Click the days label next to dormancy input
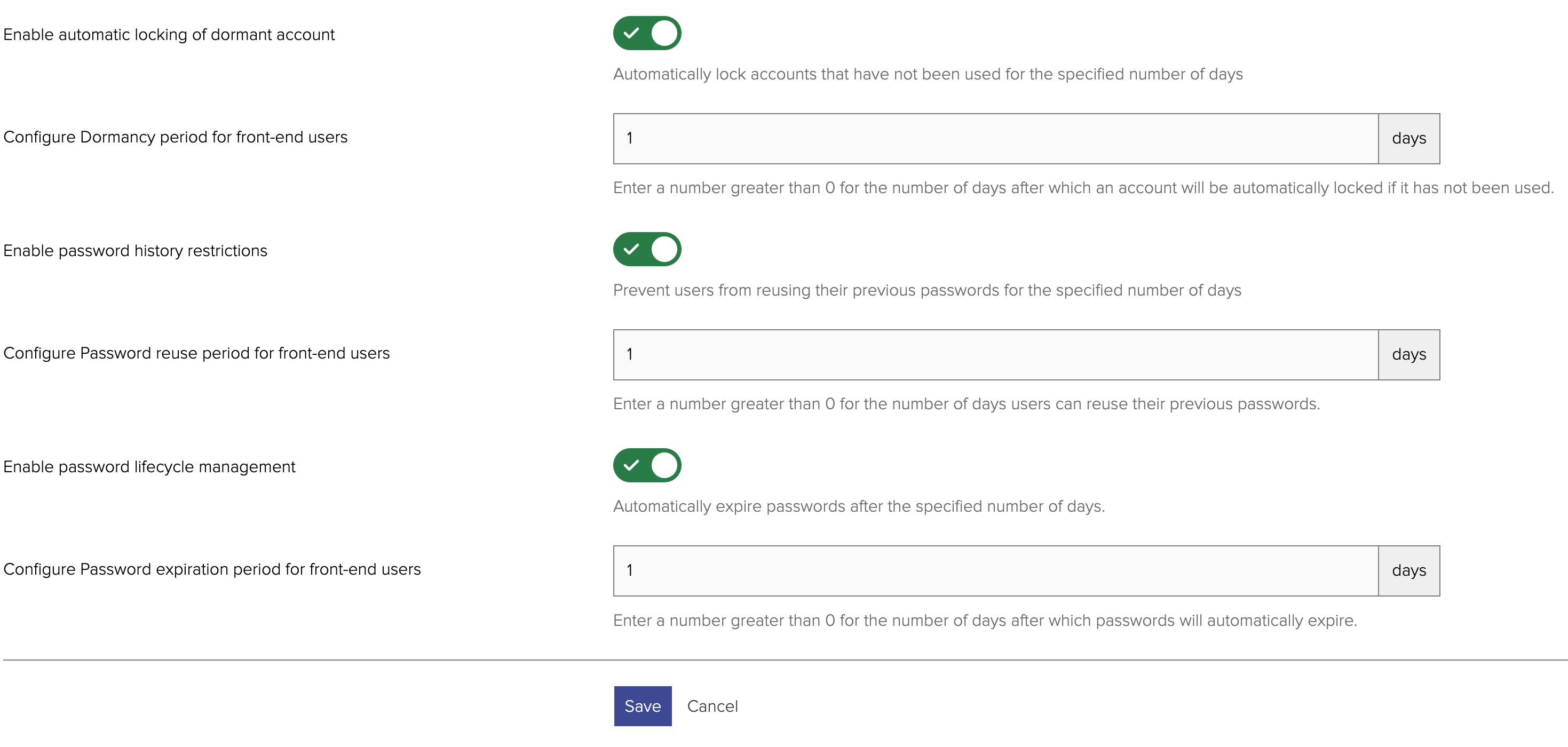This screenshot has height=747, width=1568. point(1408,138)
